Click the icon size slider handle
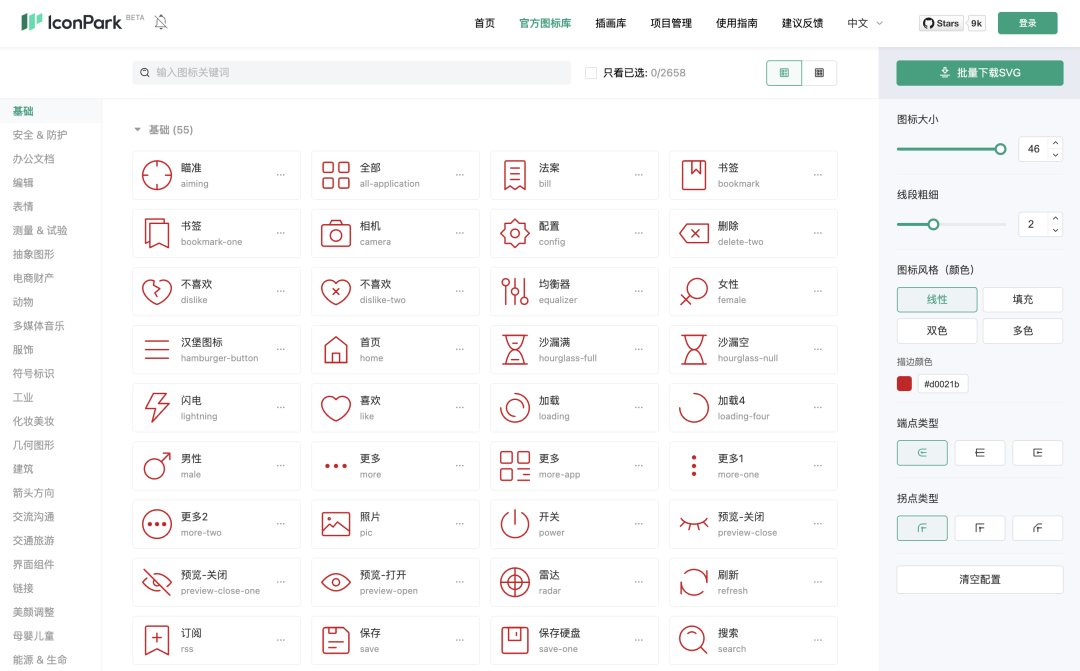Image resolution: width=1080 pixels, height=671 pixels. [x=1000, y=149]
